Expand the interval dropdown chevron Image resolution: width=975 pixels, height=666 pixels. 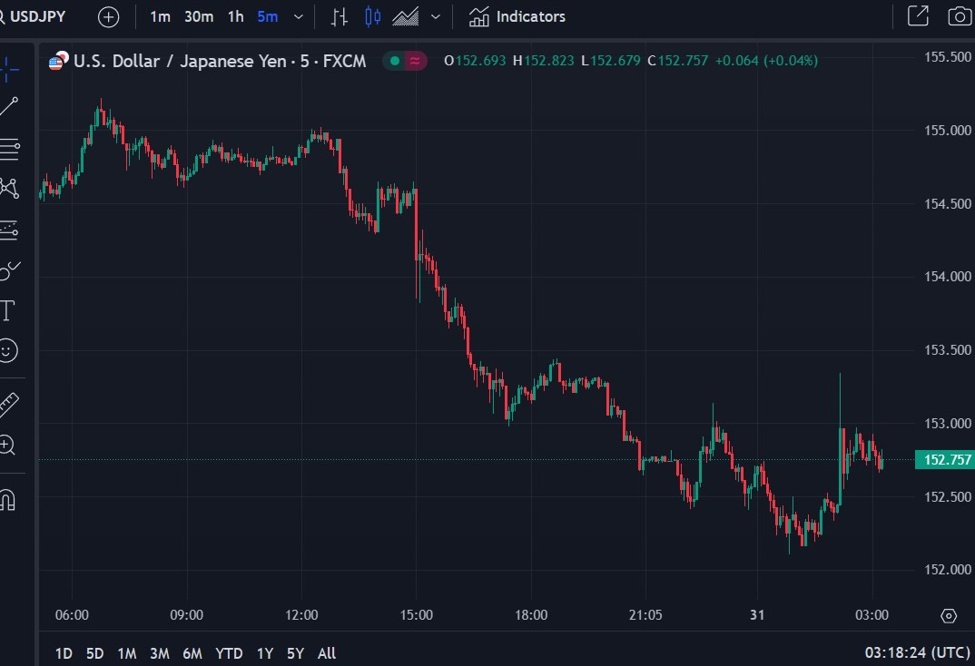point(297,16)
